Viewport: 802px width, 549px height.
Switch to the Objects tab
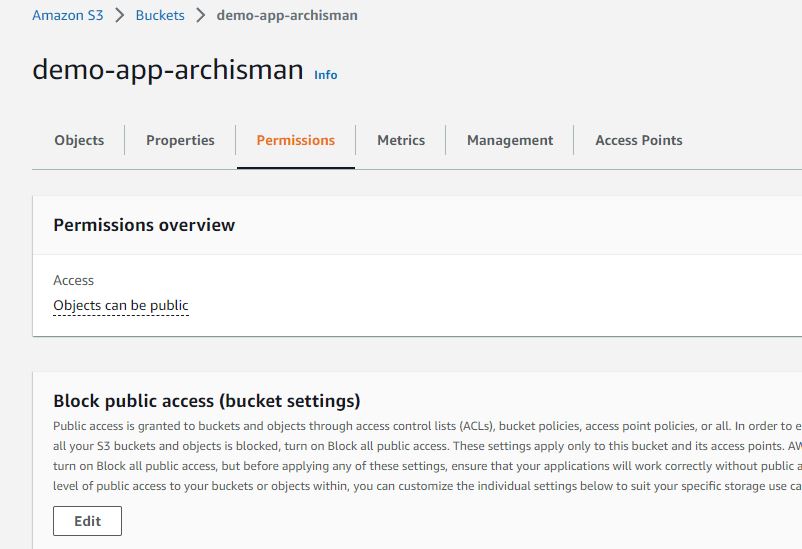[79, 140]
